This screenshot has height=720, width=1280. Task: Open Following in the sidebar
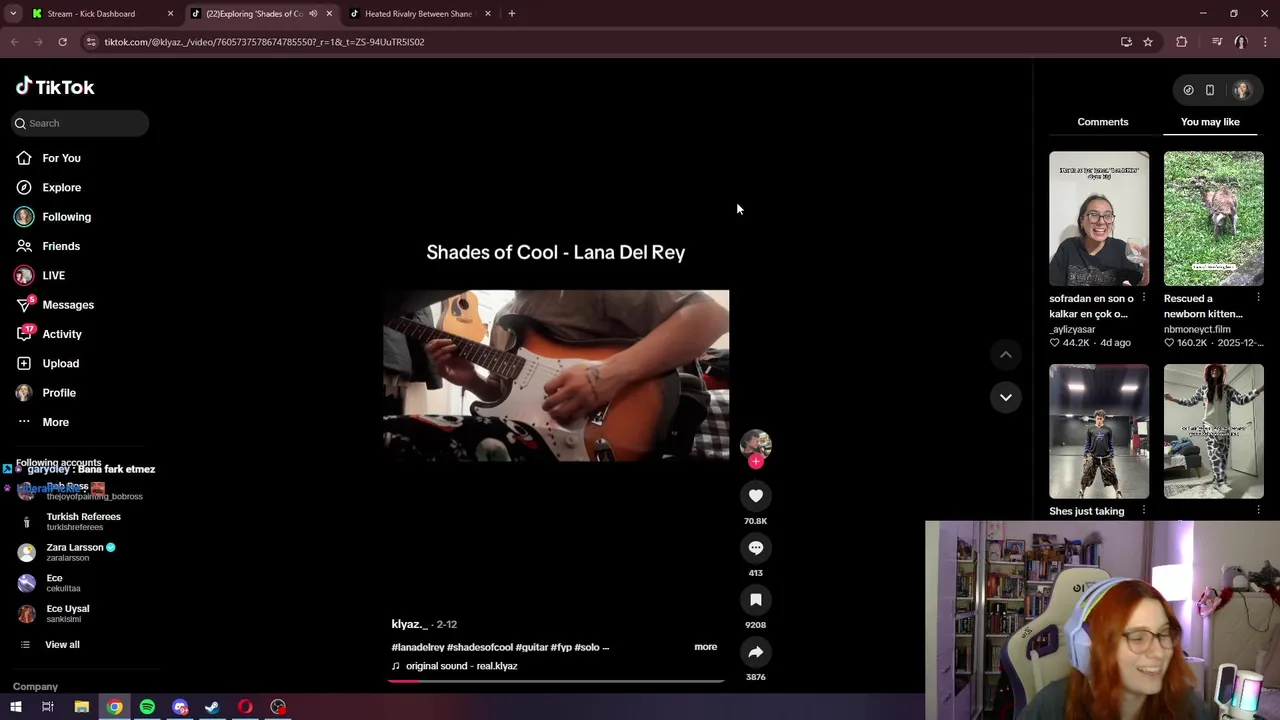click(66, 217)
